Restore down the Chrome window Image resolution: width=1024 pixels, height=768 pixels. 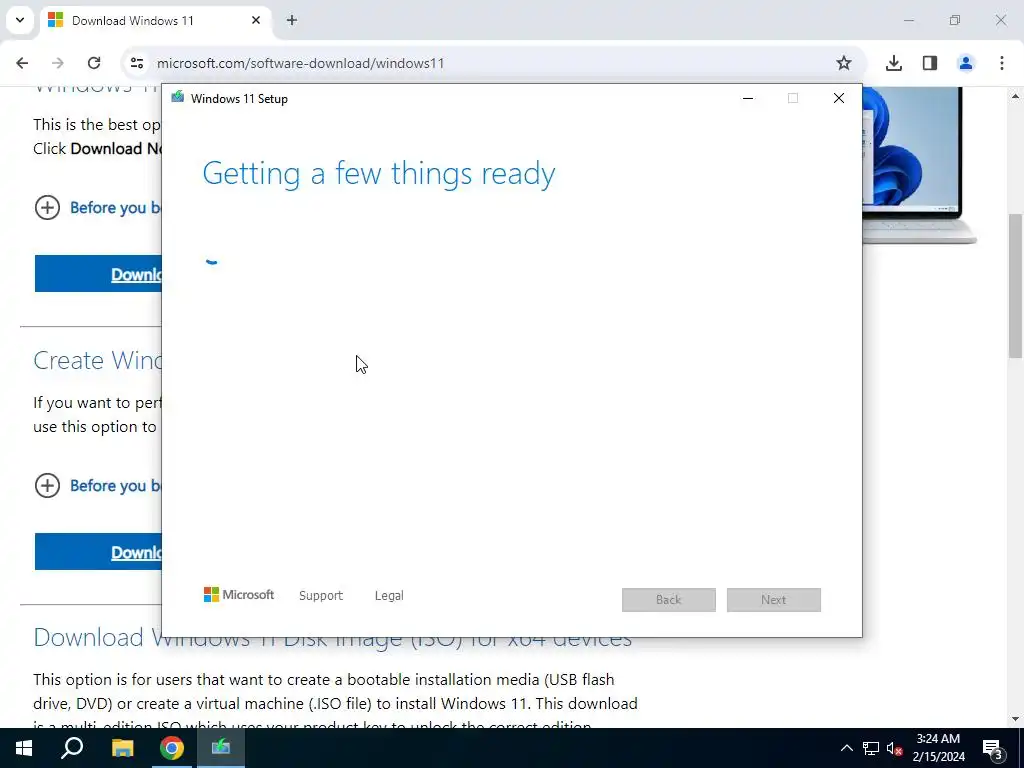pyautogui.click(x=955, y=20)
